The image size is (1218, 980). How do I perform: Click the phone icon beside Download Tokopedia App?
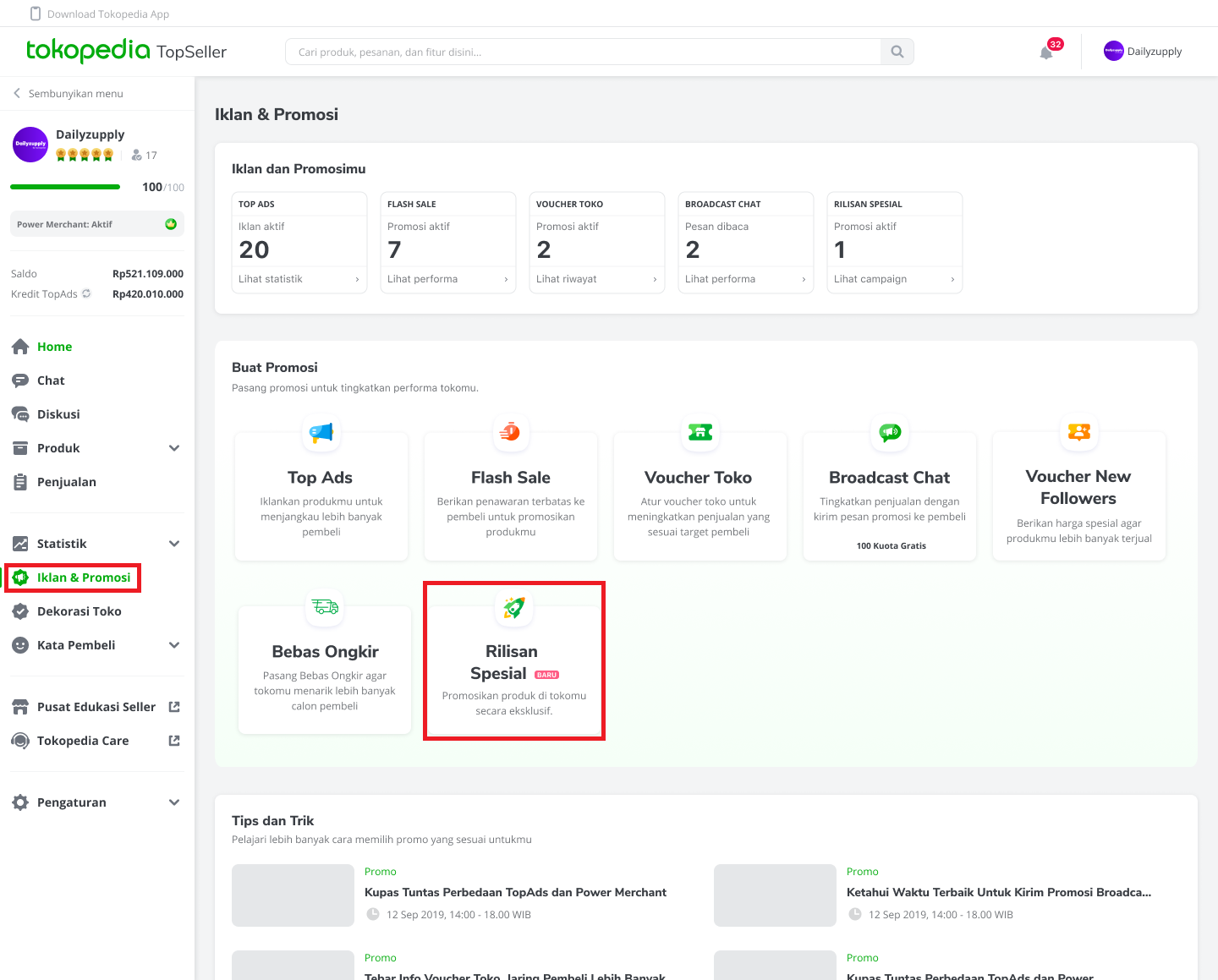(x=36, y=14)
